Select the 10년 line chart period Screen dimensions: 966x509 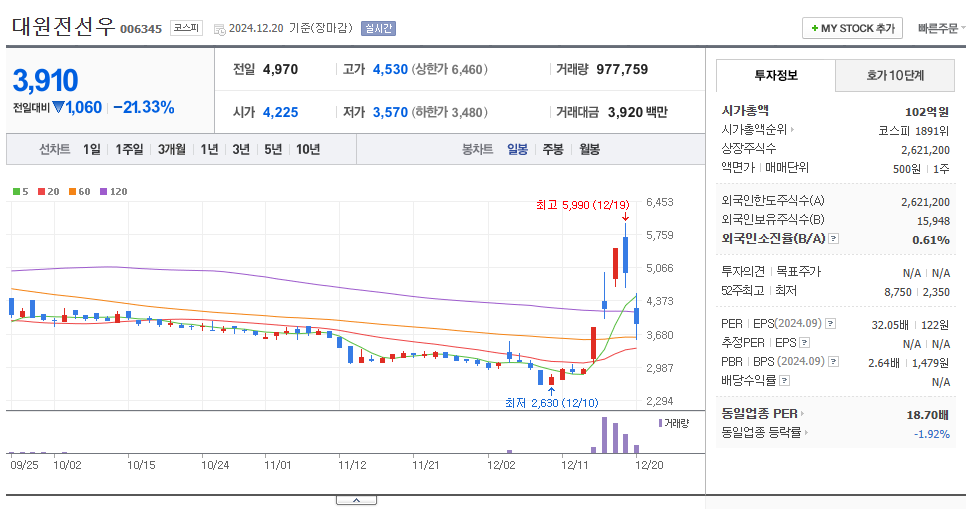(308, 149)
